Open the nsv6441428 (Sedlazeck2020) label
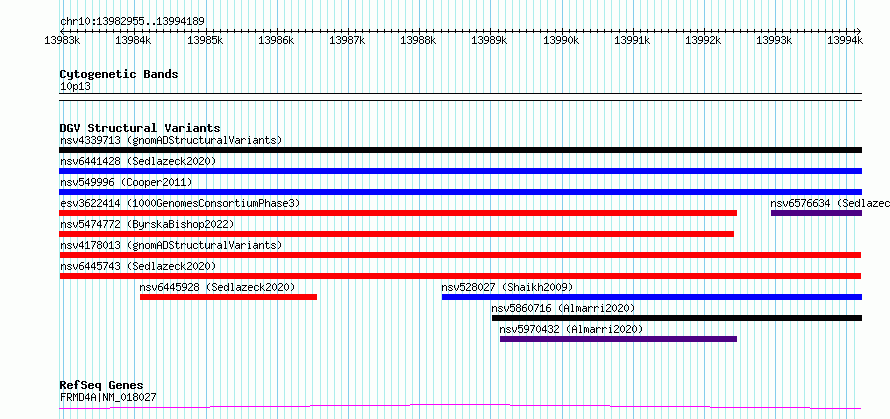Viewport: 890px width, 419px height. (x=138, y=161)
